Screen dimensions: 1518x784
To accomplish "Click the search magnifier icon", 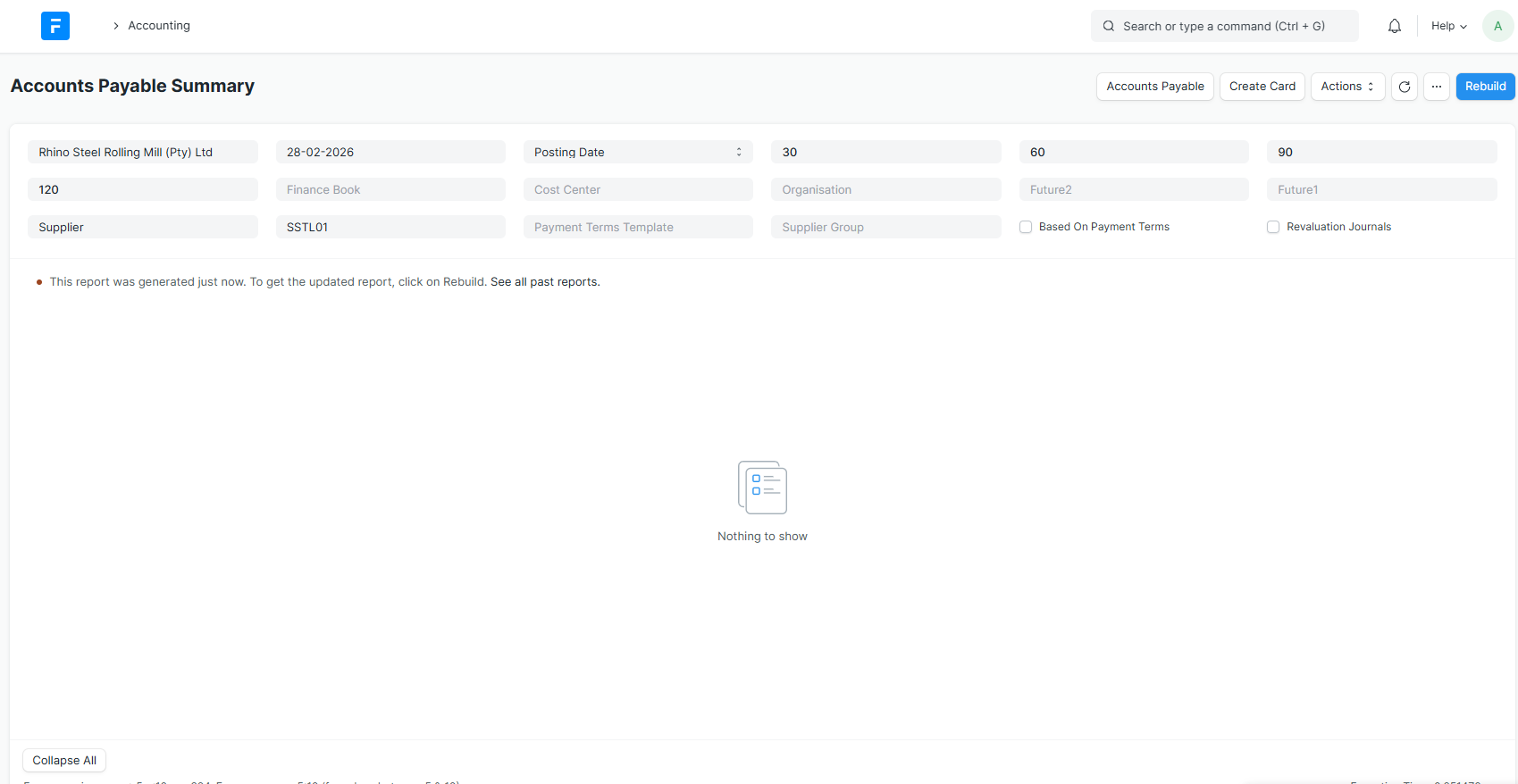I will 1108,26.
